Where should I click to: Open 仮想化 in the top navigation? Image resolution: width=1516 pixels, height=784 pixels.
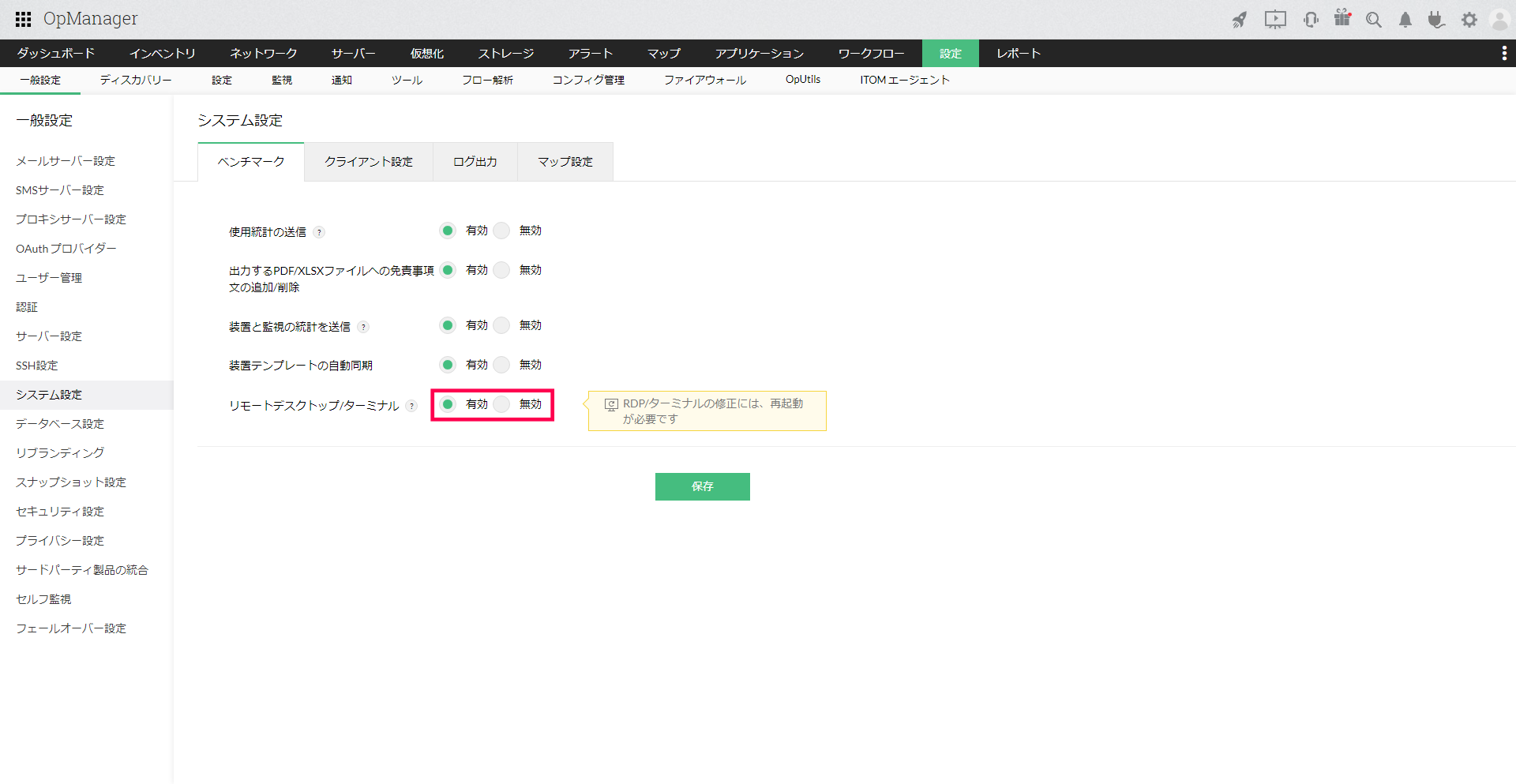pos(427,53)
